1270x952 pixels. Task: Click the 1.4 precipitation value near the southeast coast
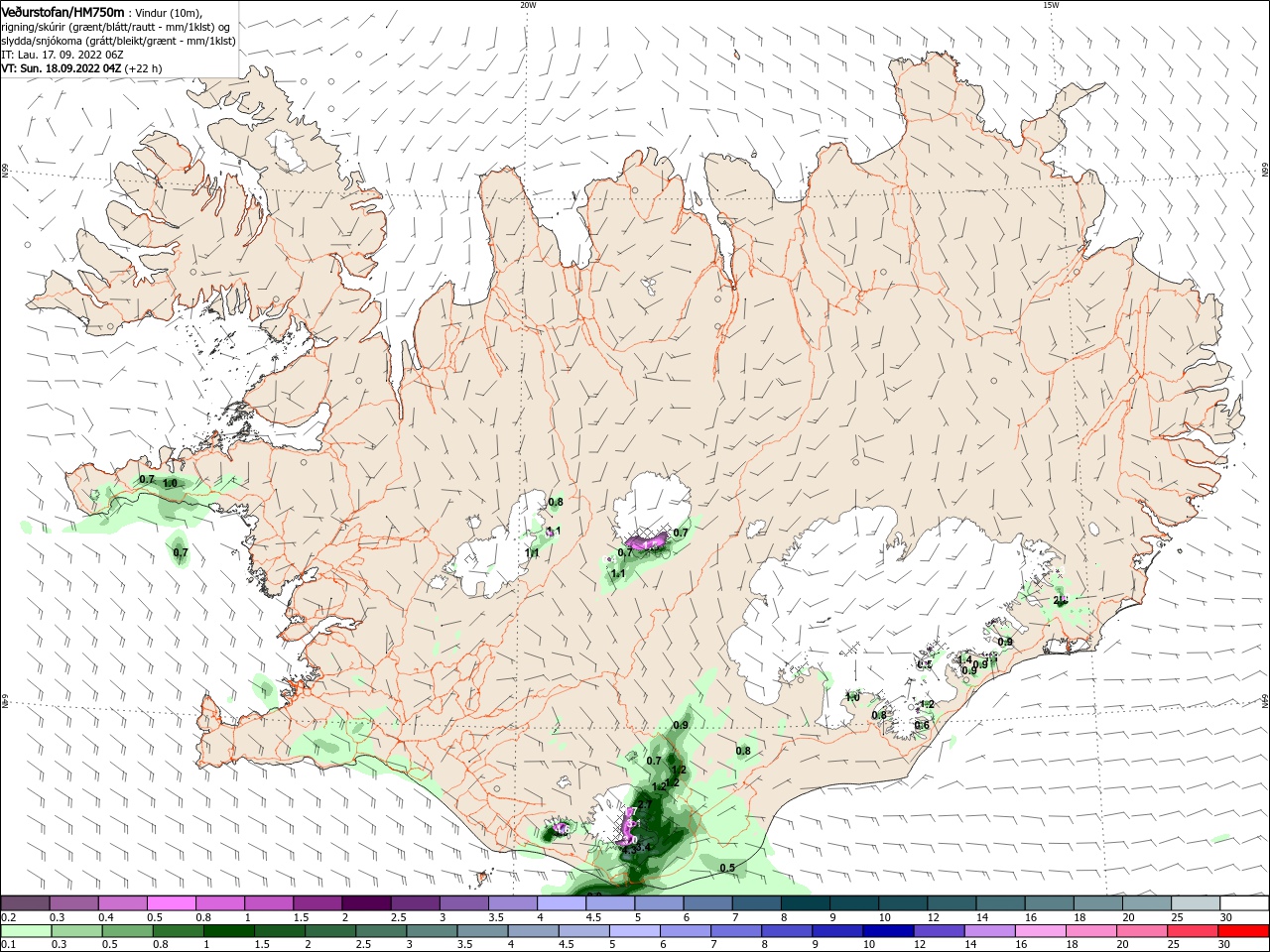click(x=964, y=659)
